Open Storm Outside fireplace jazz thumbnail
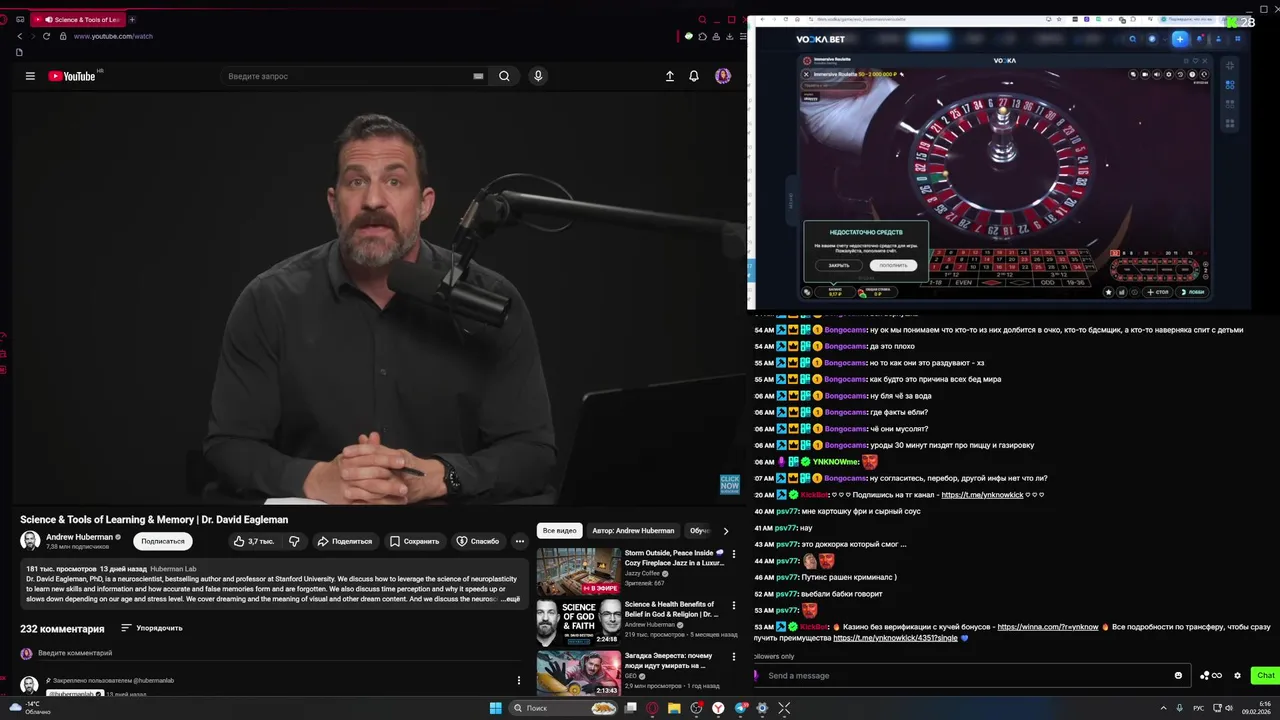 579,572
